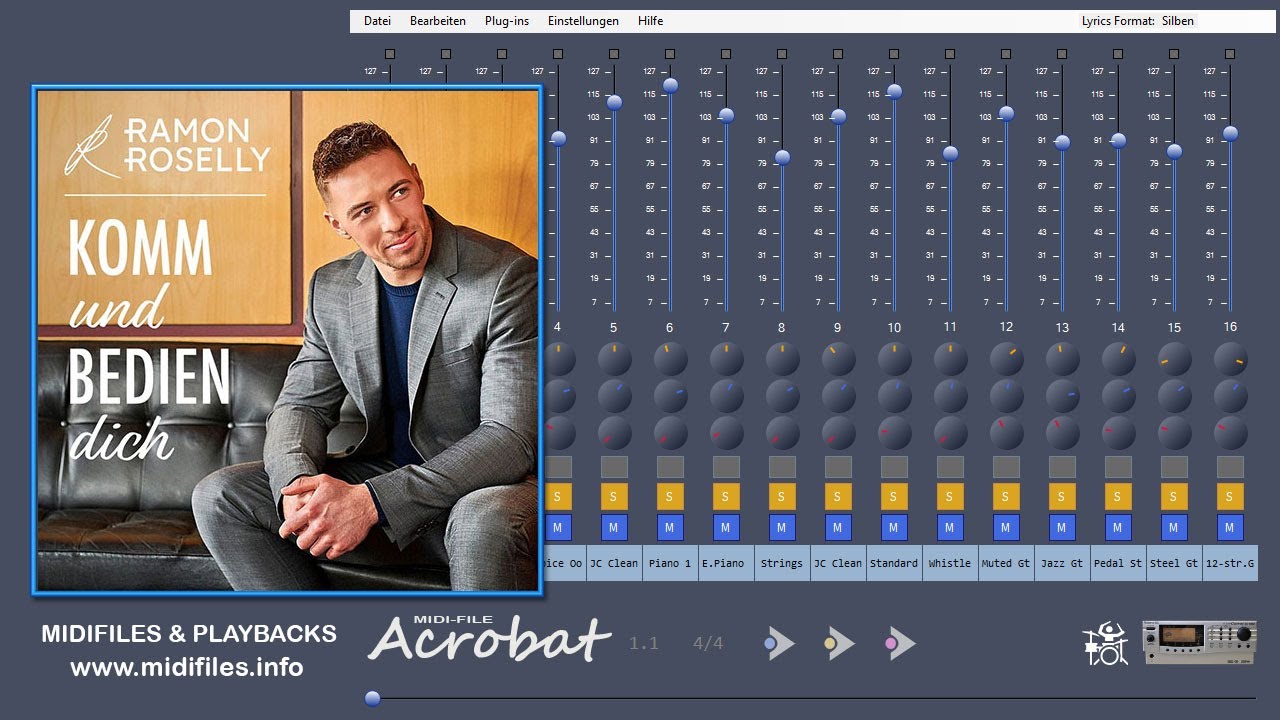Open the drum kit icon
Image resolution: width=1280 pixels, height=720 pixels.
tap(1105, 643)
